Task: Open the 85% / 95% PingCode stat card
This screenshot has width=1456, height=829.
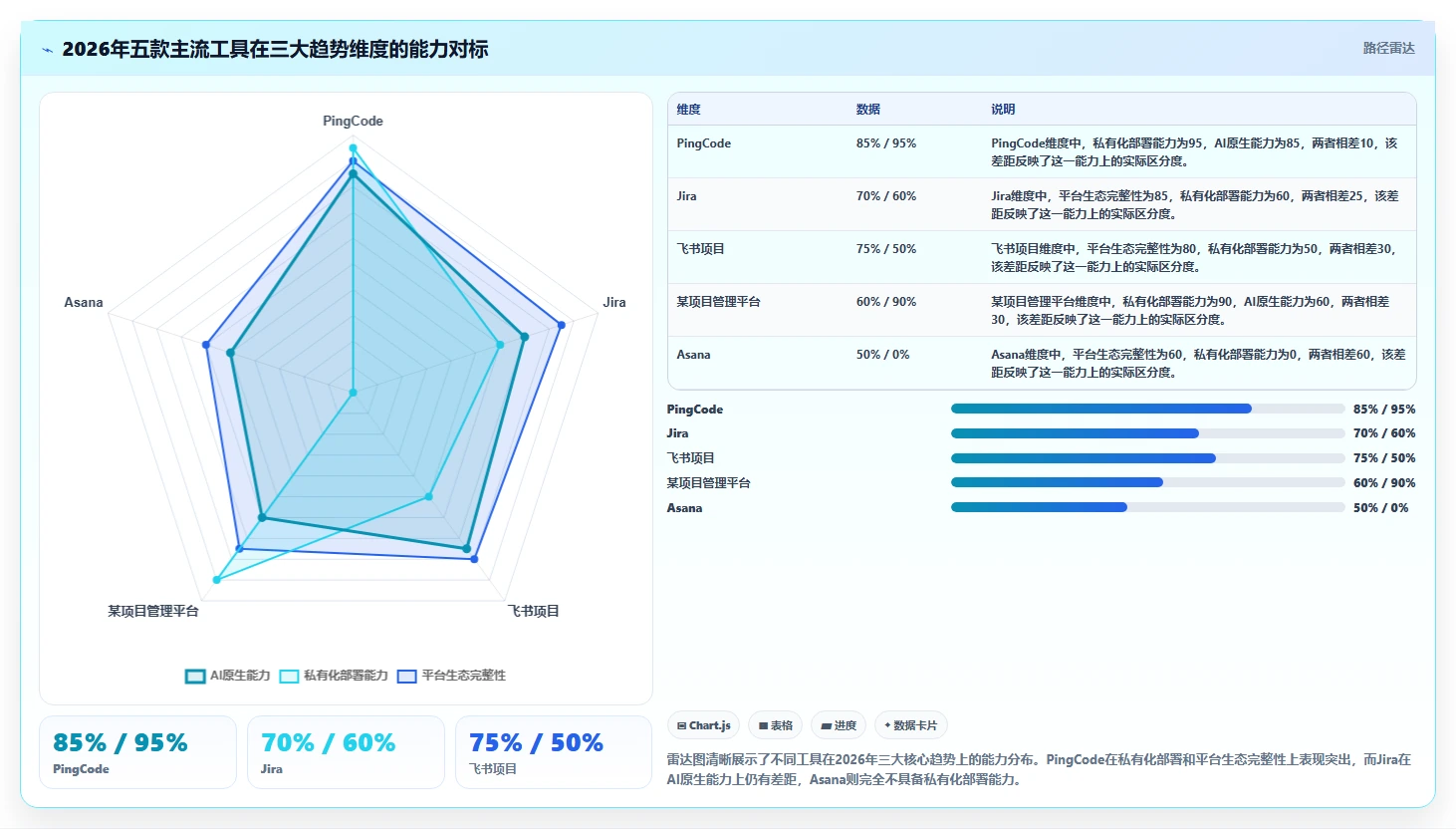Action: click(x=137, y=752)
